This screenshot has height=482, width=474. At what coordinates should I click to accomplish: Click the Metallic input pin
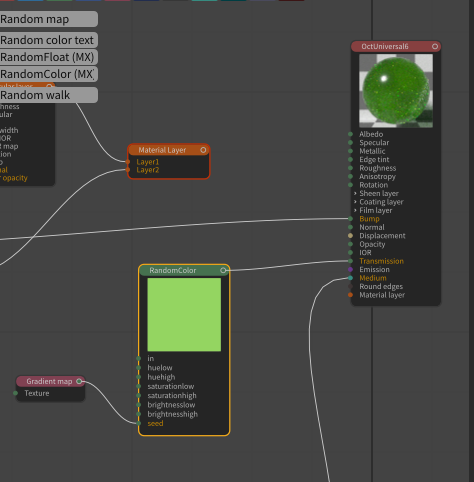point(350,151)
